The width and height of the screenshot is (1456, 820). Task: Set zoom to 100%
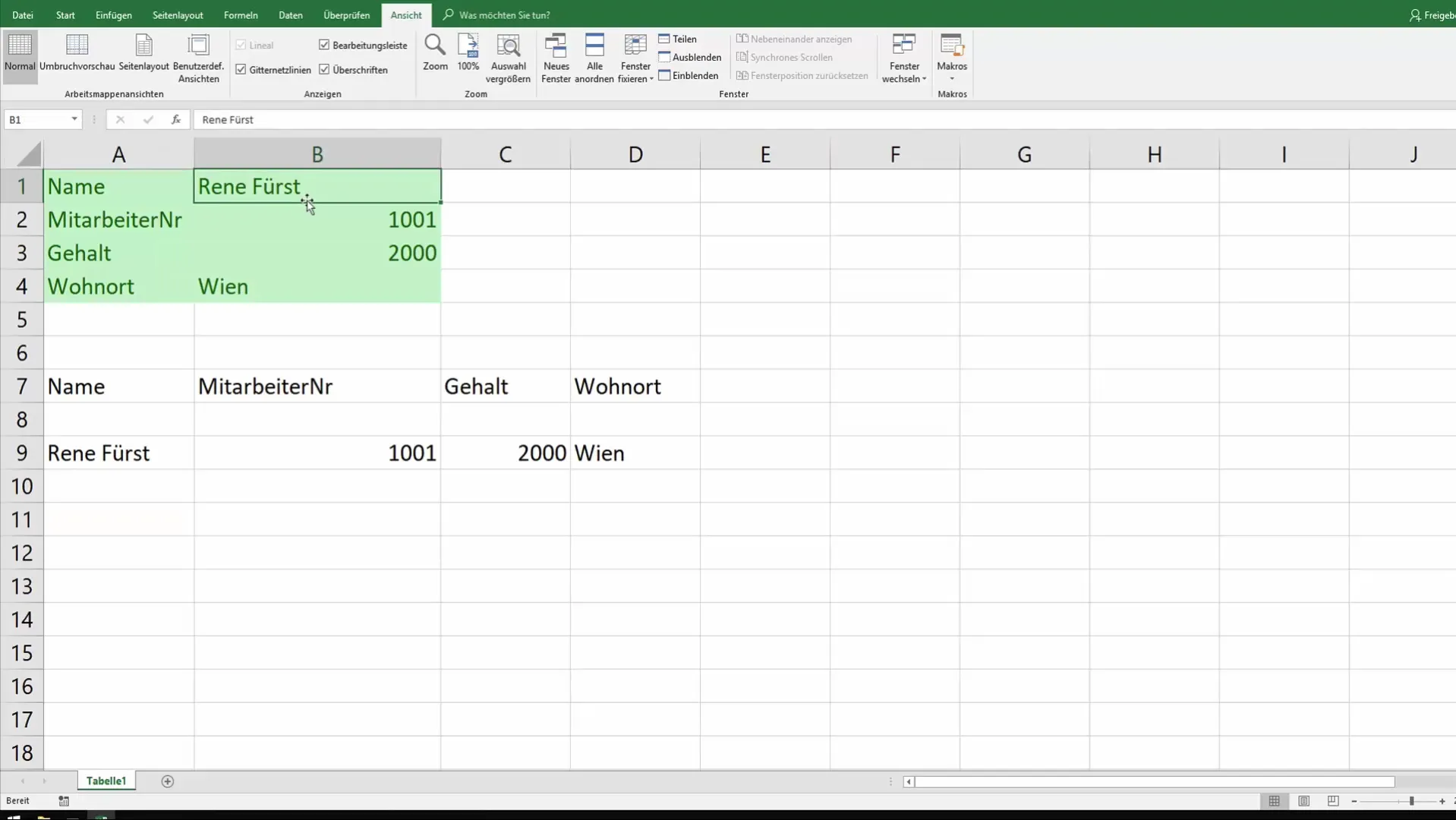click(468, 53)
